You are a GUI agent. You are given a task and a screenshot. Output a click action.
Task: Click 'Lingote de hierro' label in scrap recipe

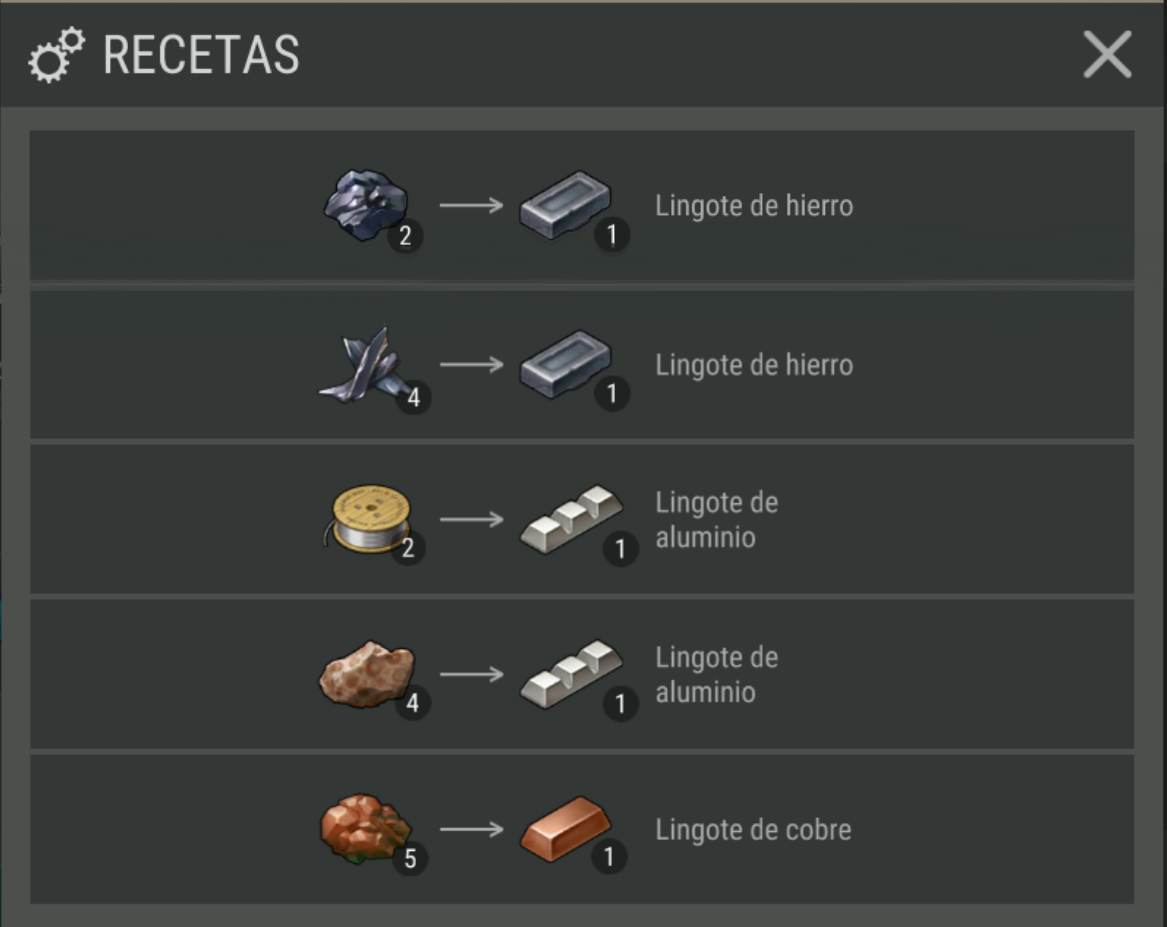(x=754, y=365)
